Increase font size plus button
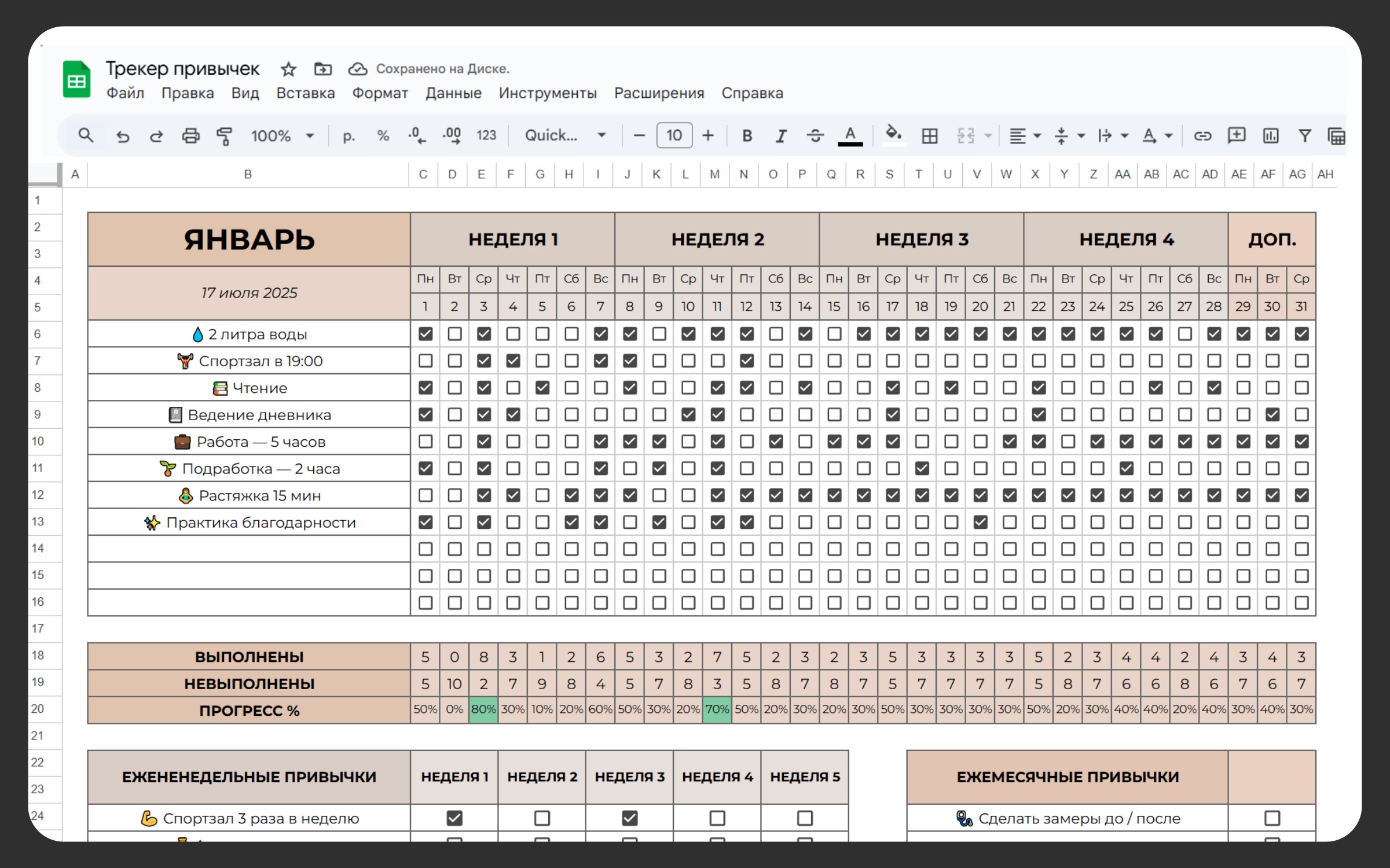Screen dimensions: 1390x868 point(708,136)
